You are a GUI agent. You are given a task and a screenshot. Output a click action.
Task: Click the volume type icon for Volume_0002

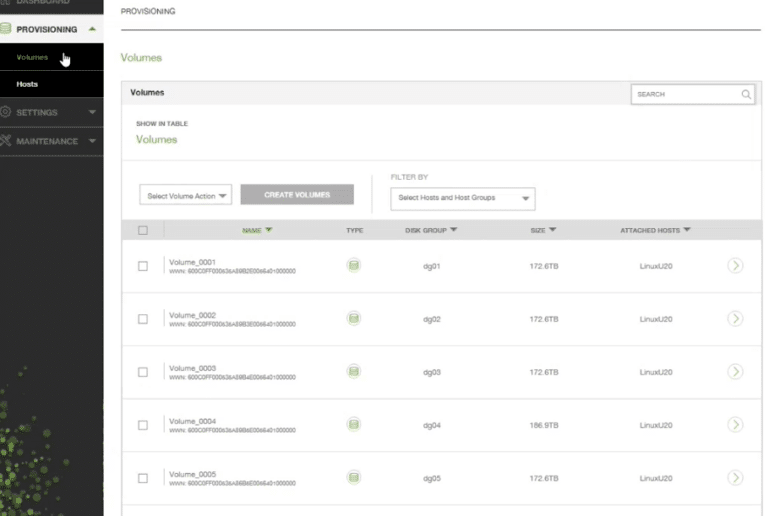(x=354, y=318)
